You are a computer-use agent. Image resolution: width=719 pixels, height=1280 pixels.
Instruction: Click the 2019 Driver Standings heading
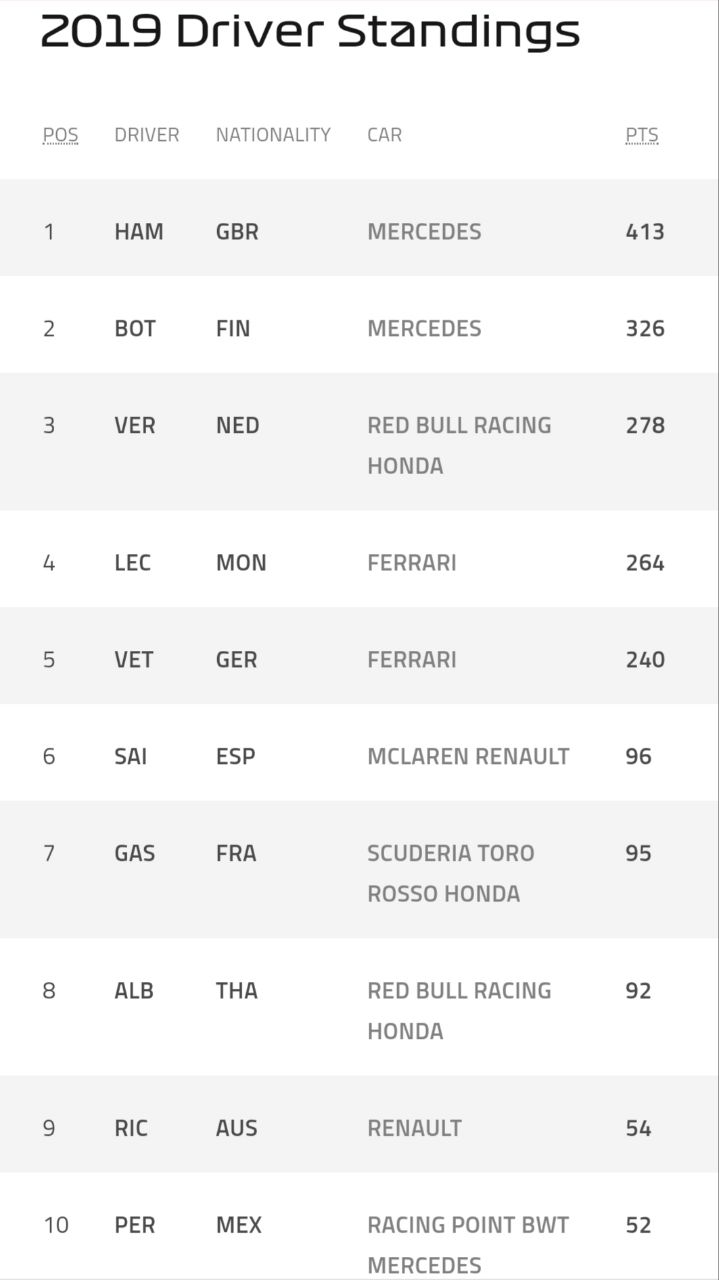[x=310, y=33]
